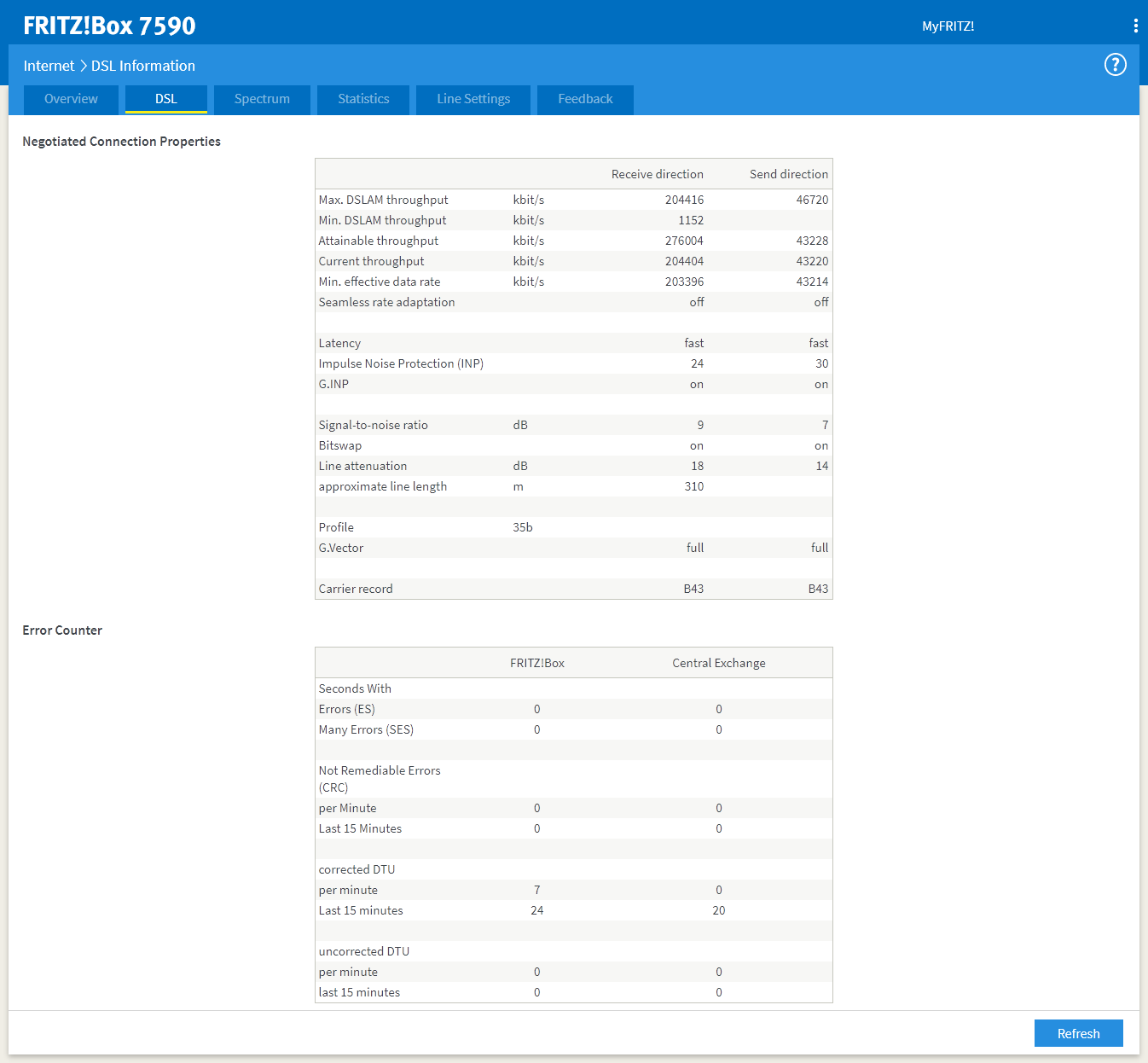Select corrected DTU Last 15 minutes value 24

point(536,910)
